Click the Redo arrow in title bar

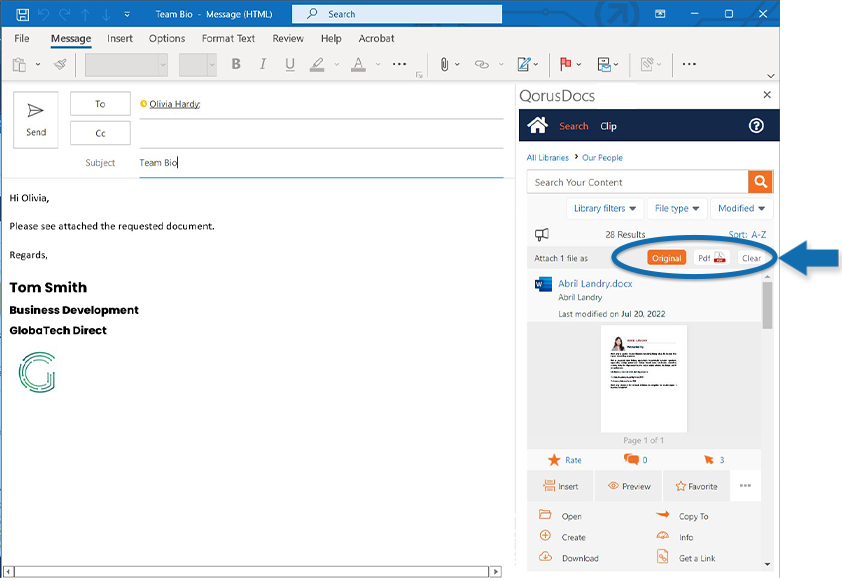[x=64, y=14]
